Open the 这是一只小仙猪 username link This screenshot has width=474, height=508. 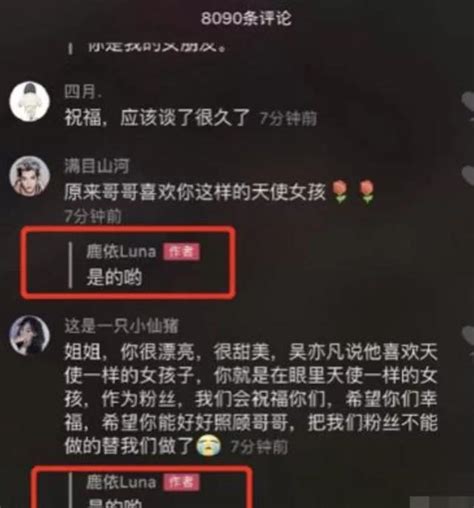122,326
